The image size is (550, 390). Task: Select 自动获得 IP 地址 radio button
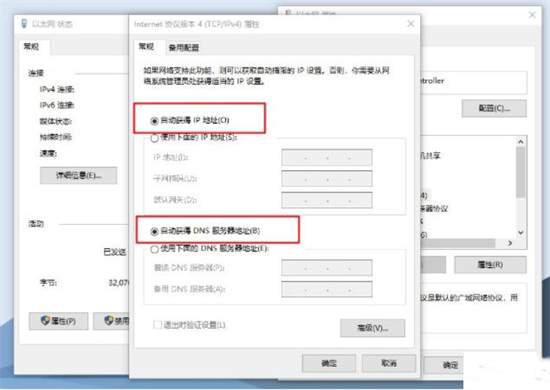154,121
